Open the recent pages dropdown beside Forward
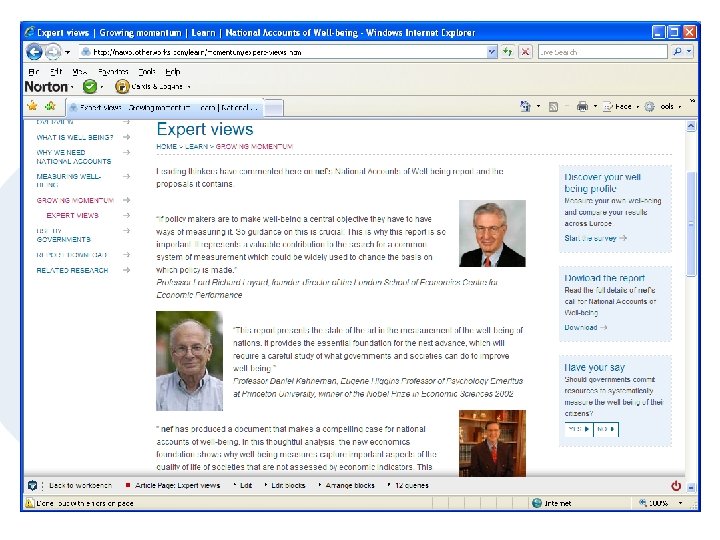Viewport: 720px width, 540px height. tap(68, 52)
